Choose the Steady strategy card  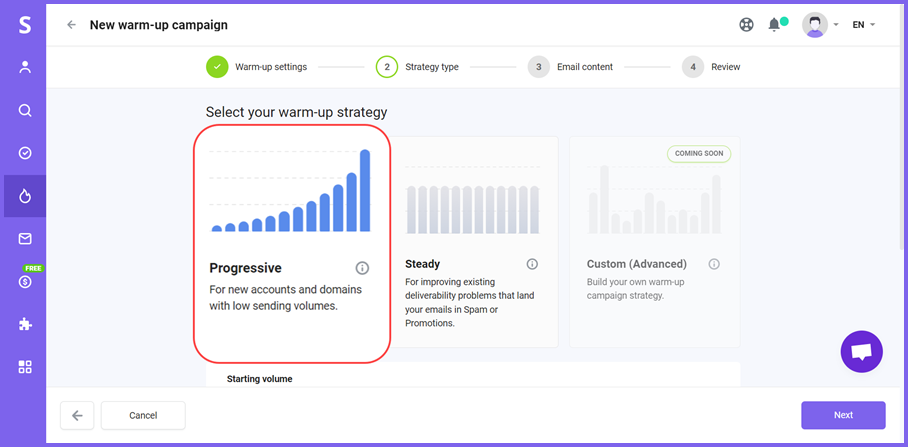[474, 242]
